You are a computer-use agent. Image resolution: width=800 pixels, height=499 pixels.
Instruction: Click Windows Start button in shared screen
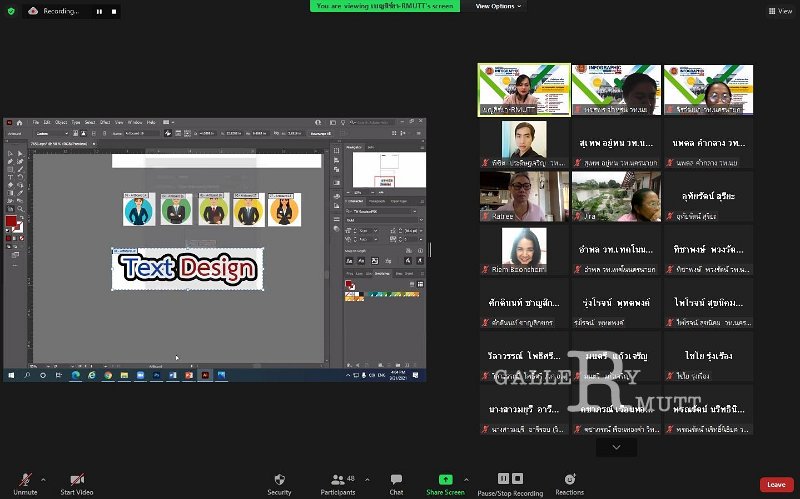[x=11, y=375]
